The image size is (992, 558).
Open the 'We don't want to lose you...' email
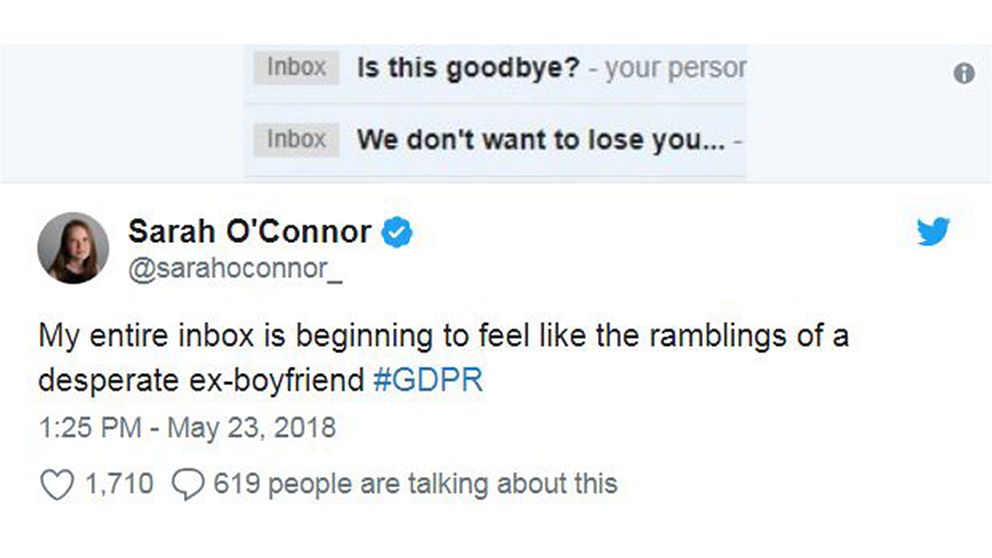click(x=541, y=139)
